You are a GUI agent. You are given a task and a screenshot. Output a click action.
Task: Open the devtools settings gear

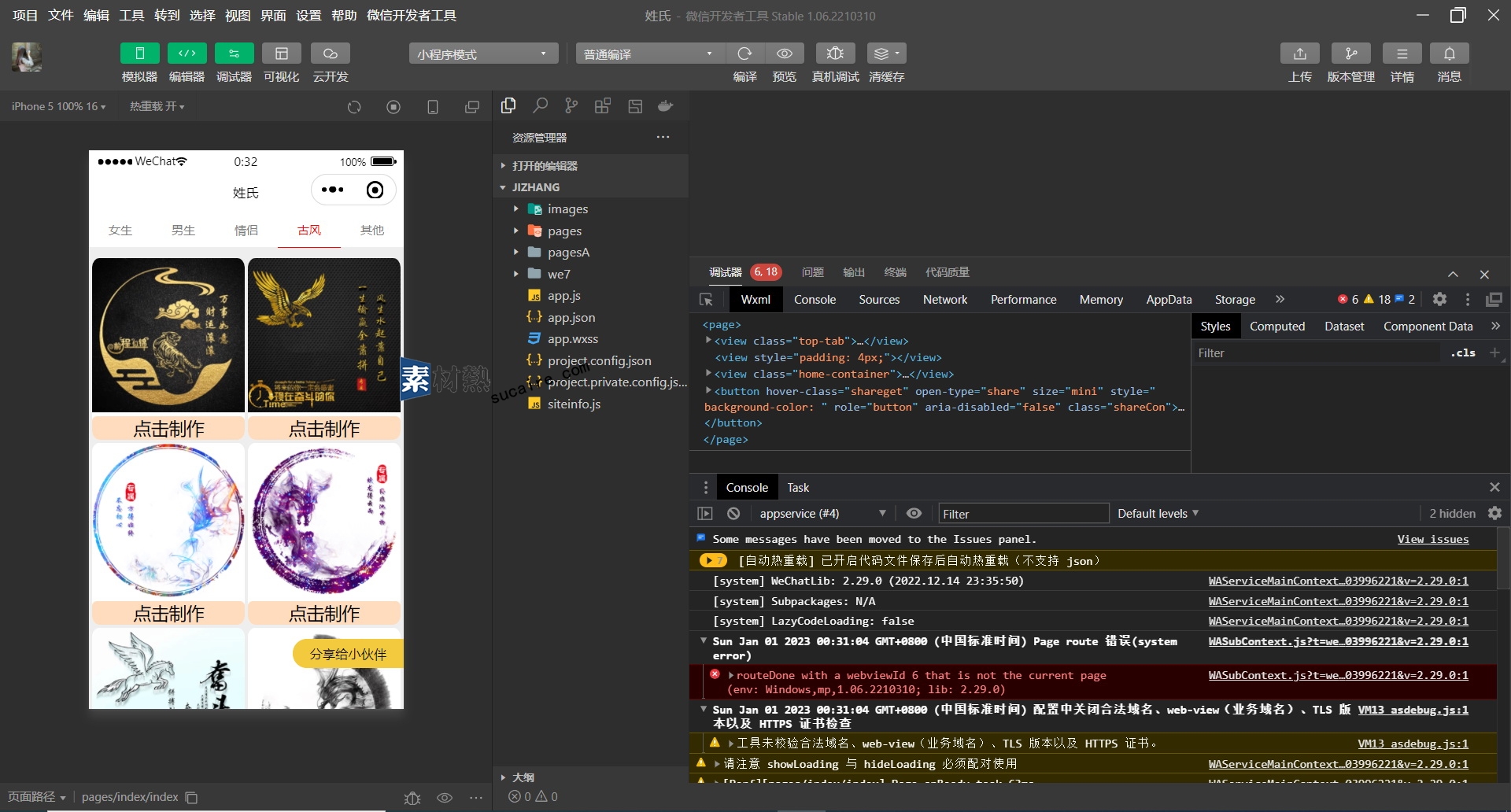[1439, 299]
